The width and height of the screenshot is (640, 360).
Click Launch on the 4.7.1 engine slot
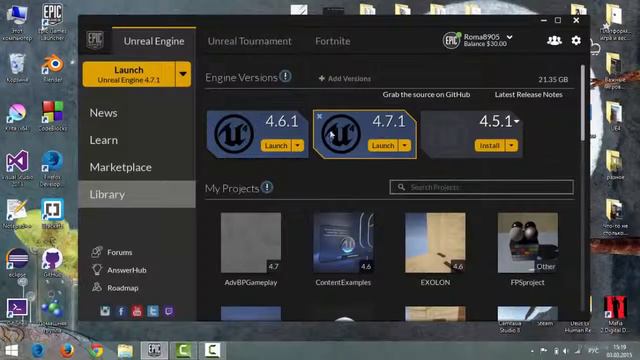(383, 145)
